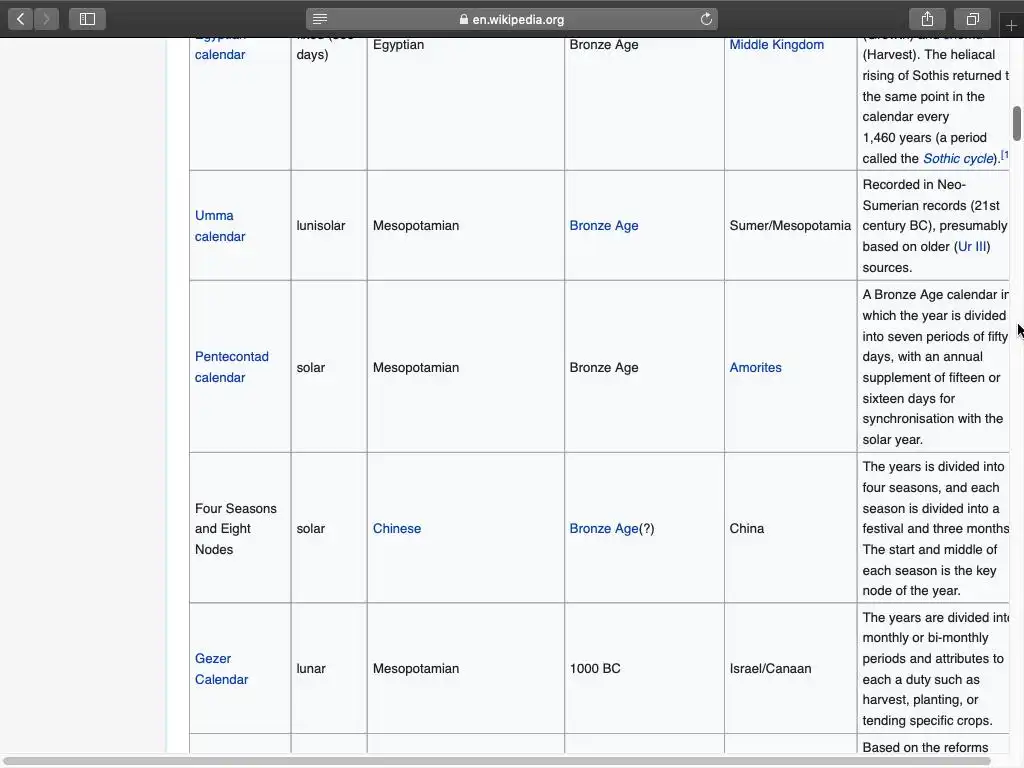Screen dimensions: 1024x768
Task: Select 'lunar' cell in Gezer row
Action: 311,669
